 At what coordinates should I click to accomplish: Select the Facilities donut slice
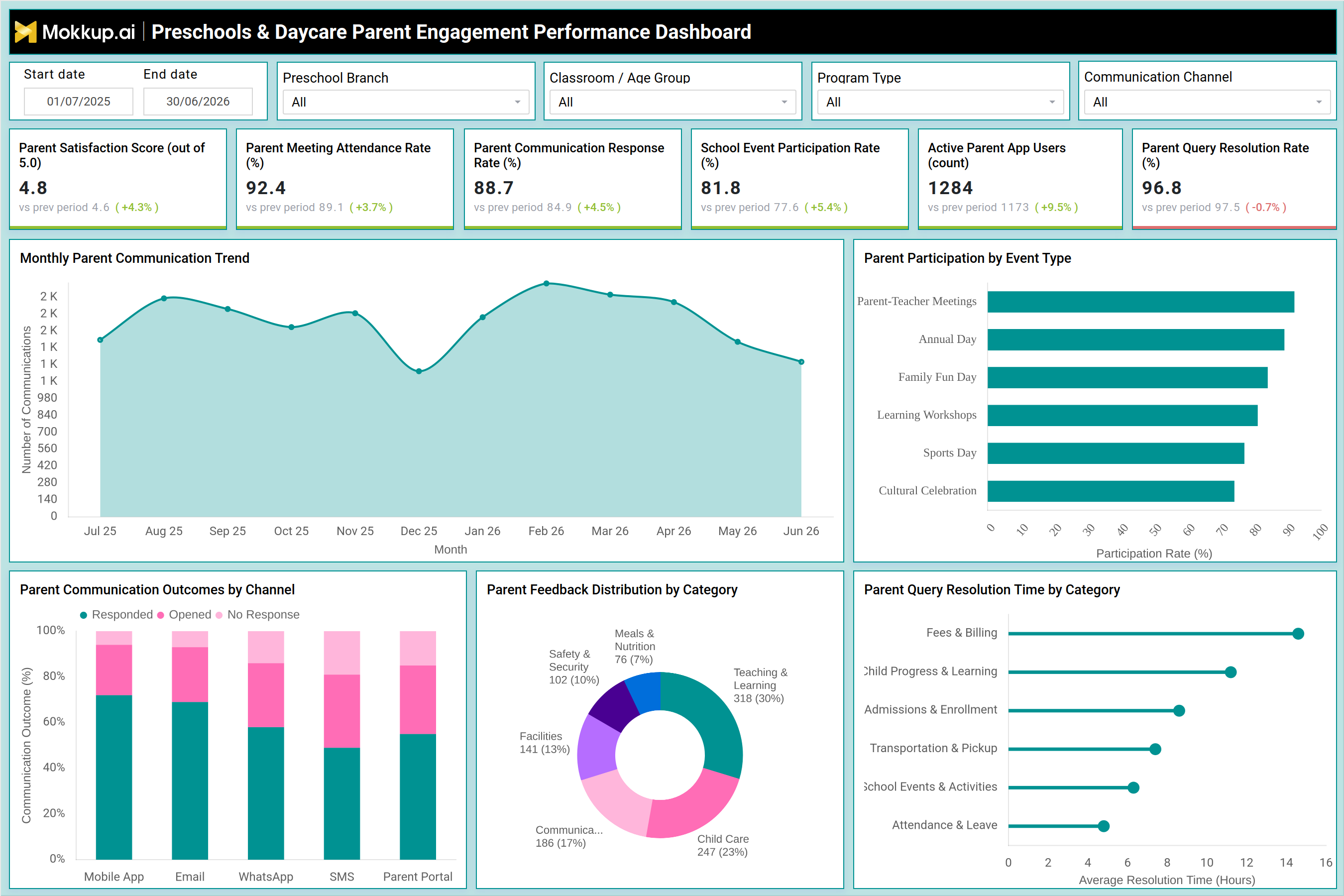tap(598, 748)
